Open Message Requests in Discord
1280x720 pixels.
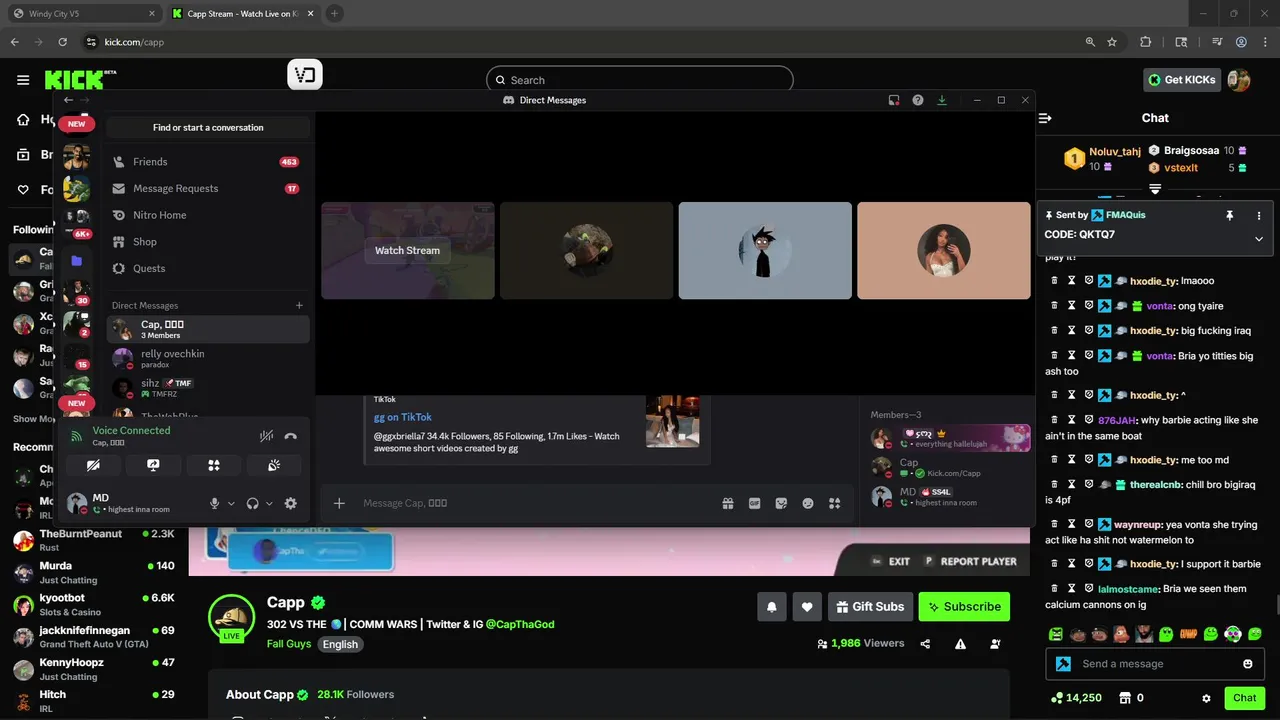pos(207,188)
